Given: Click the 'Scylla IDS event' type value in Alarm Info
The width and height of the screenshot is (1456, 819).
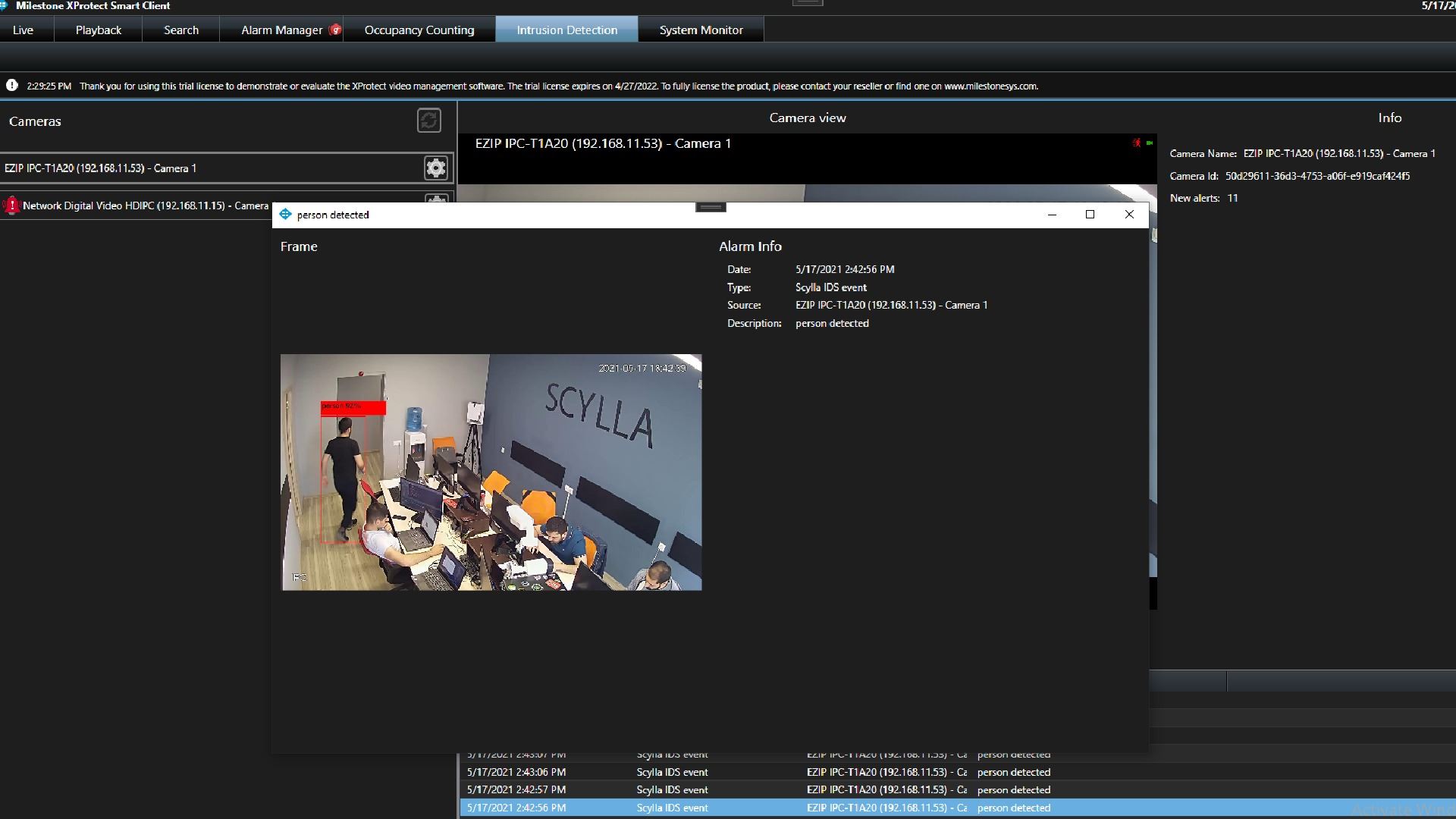Looking at the screenshot, I should coord(831,287).
